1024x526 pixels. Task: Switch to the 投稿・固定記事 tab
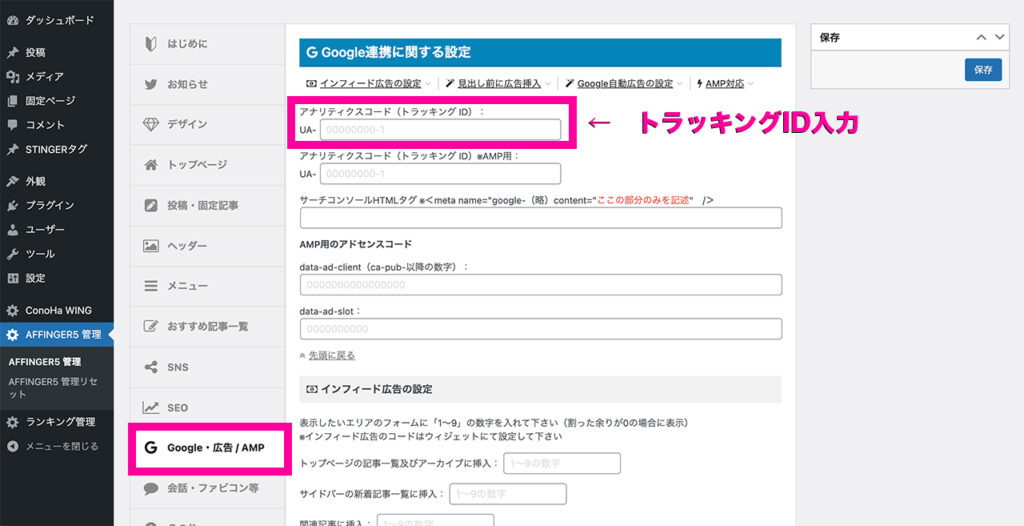tap(208, 205)
